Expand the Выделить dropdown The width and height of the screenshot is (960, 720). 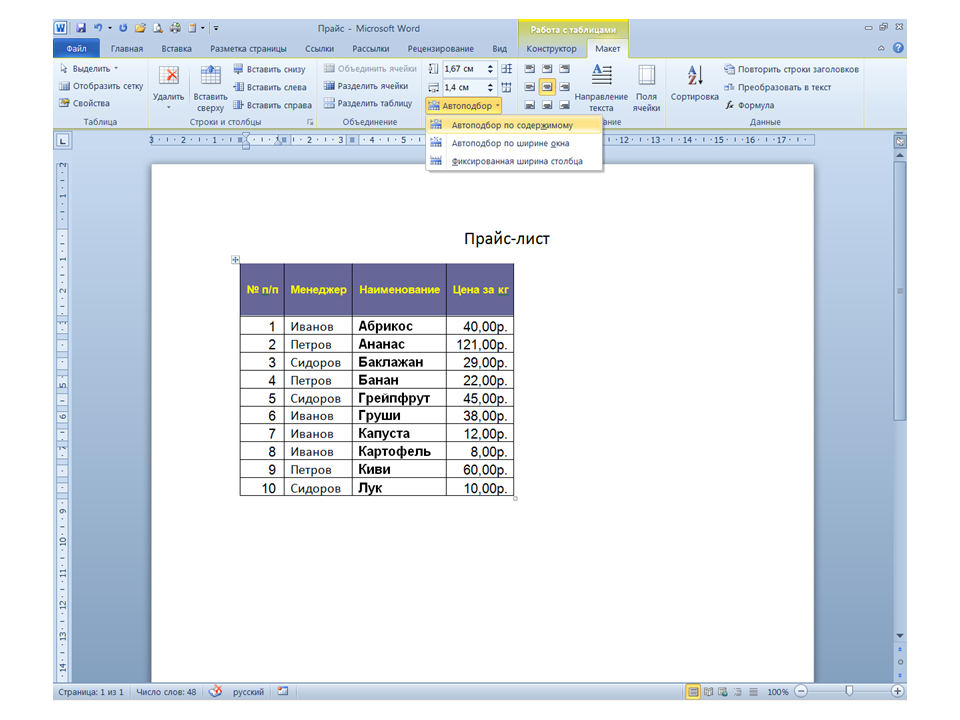[x=89, y=69]
